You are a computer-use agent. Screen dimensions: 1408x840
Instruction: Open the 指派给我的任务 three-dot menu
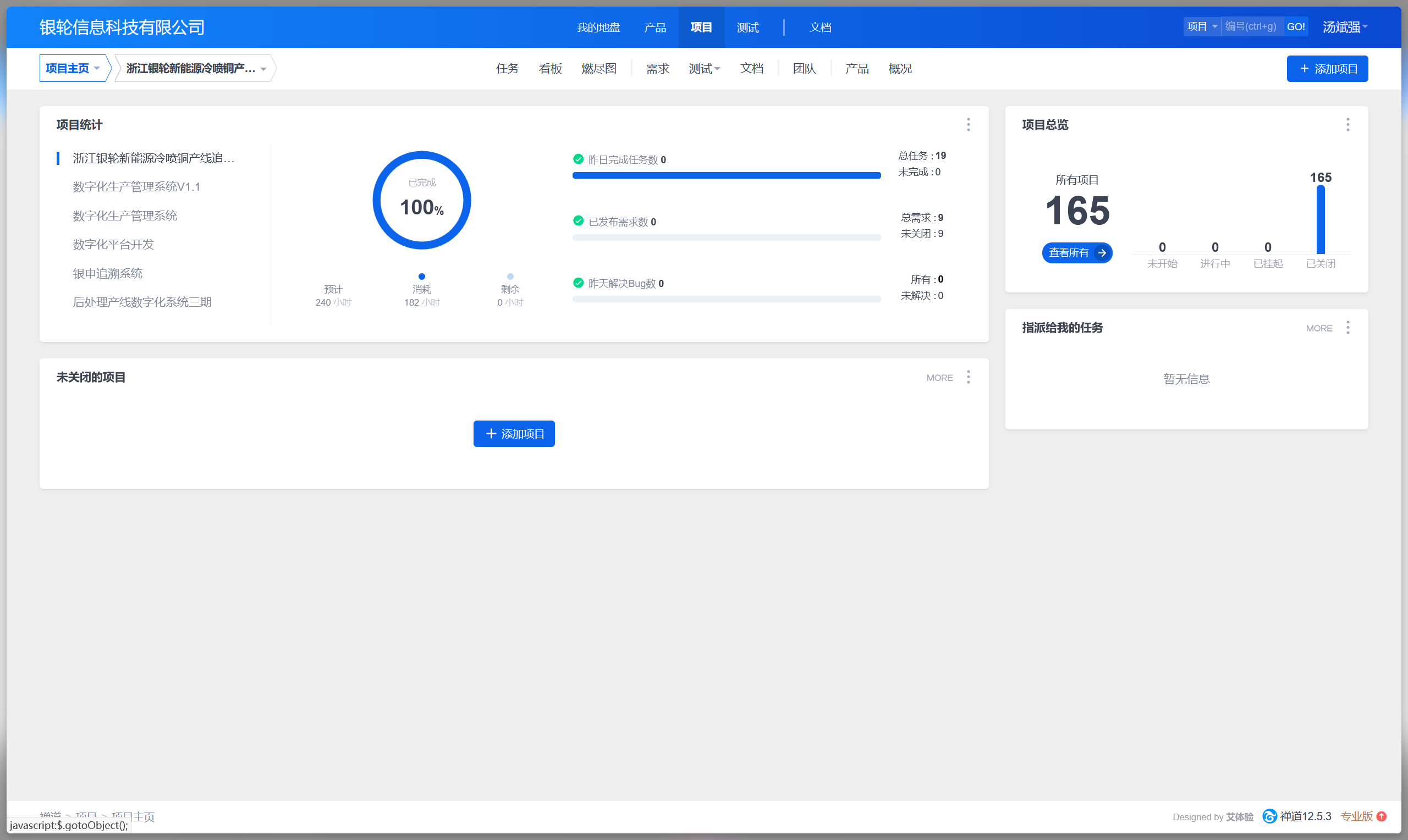pyautogui.click(x=1347, y=328)
